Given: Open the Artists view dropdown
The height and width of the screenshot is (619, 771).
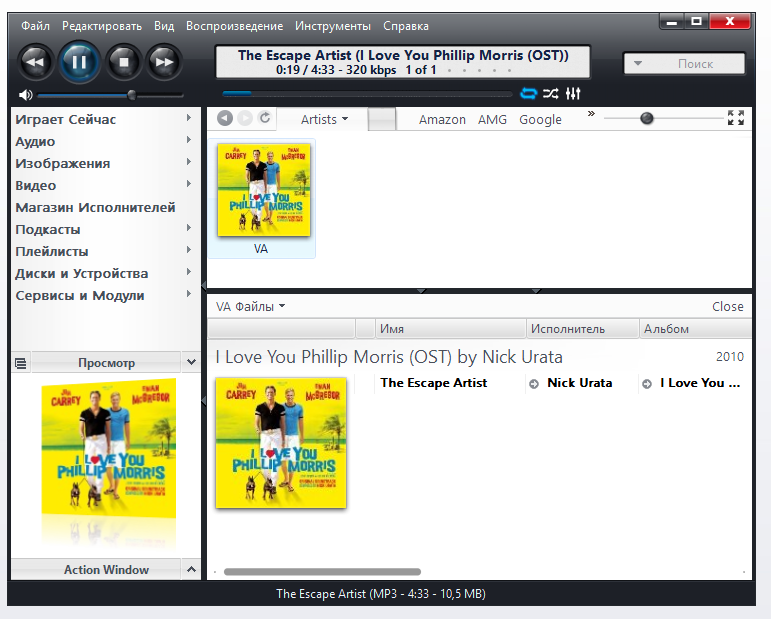Looking at the screenshot, I should 324,119.
